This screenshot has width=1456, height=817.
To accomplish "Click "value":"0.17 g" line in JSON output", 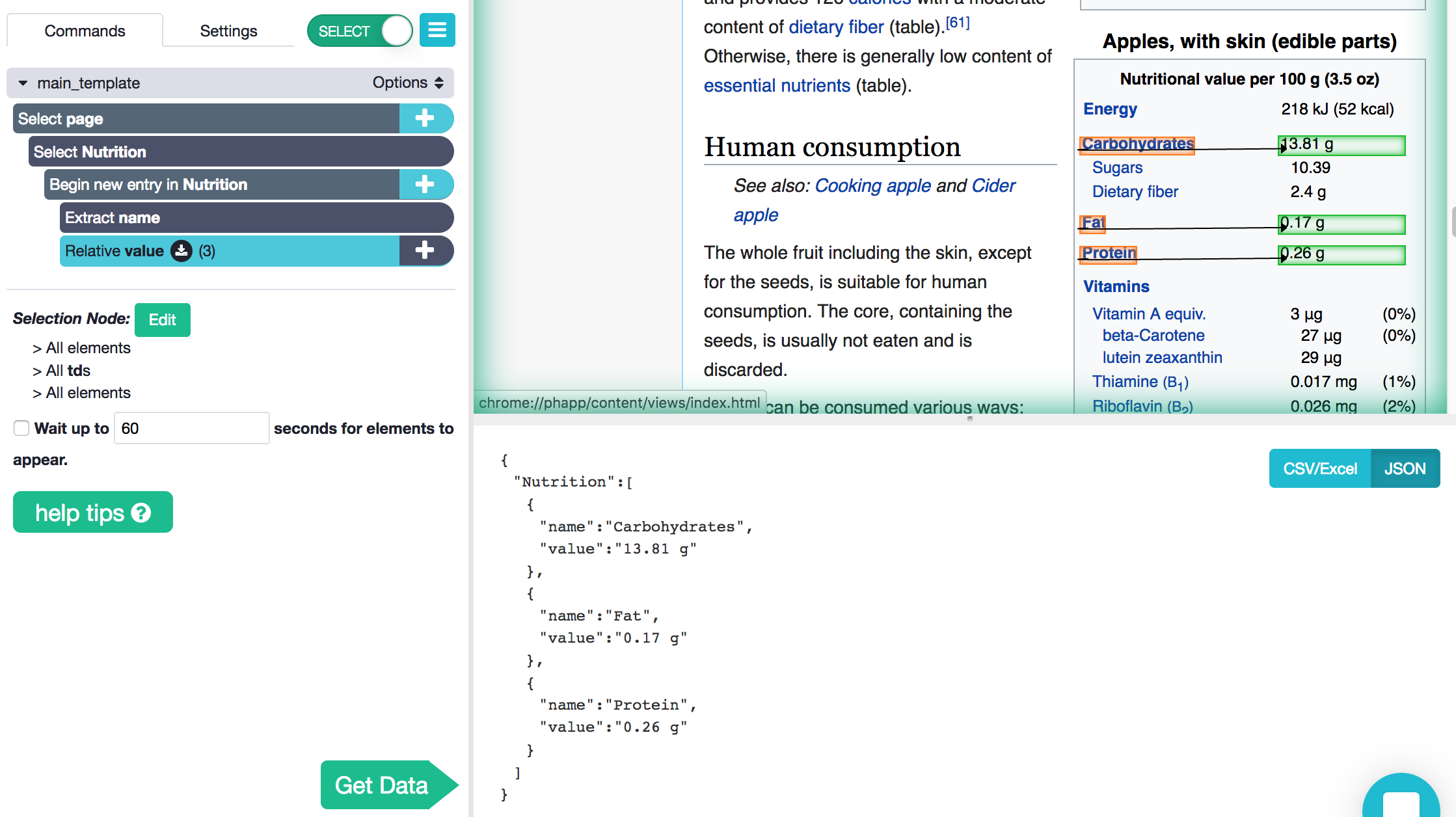I will click(x=613, y=638).
